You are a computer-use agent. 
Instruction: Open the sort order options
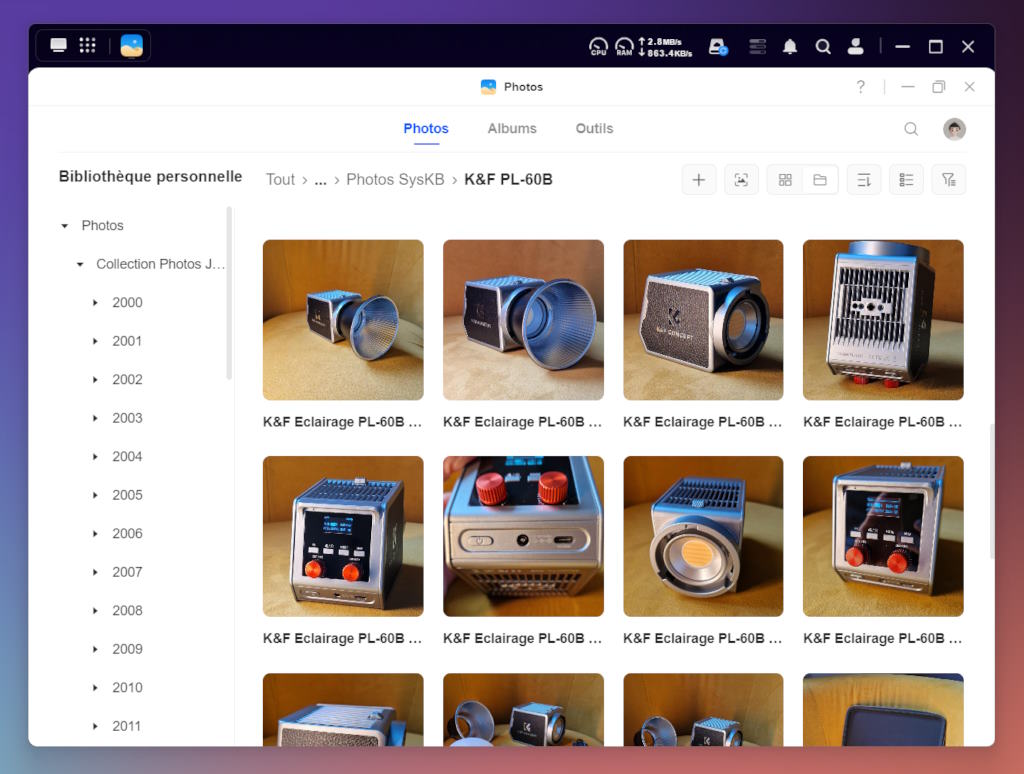click(864, 180)
